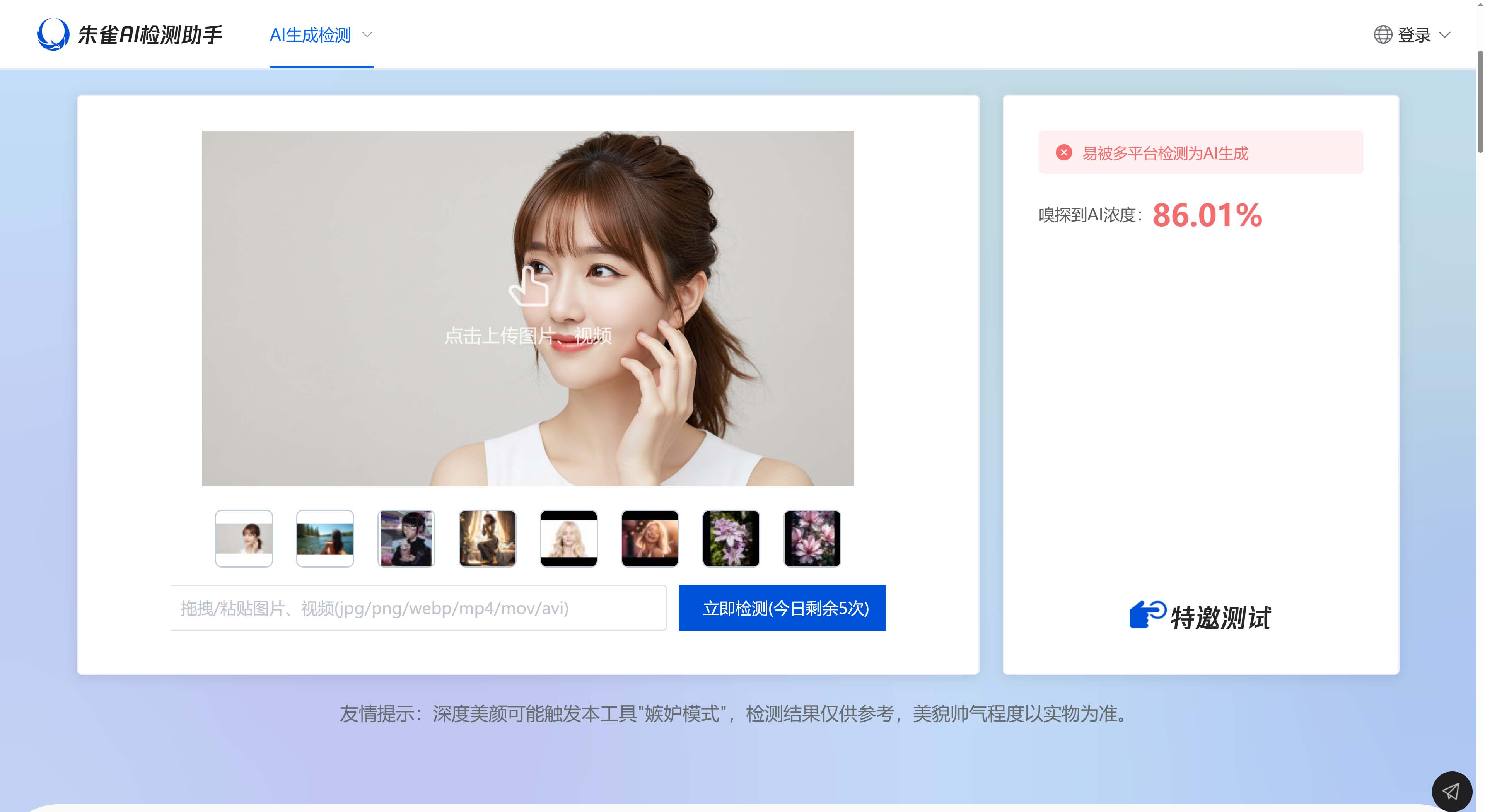The width and height of the screenshot is (1485, 812).
Task: Click the page vertical scrollbar
Action: [x=1480, y=102]
